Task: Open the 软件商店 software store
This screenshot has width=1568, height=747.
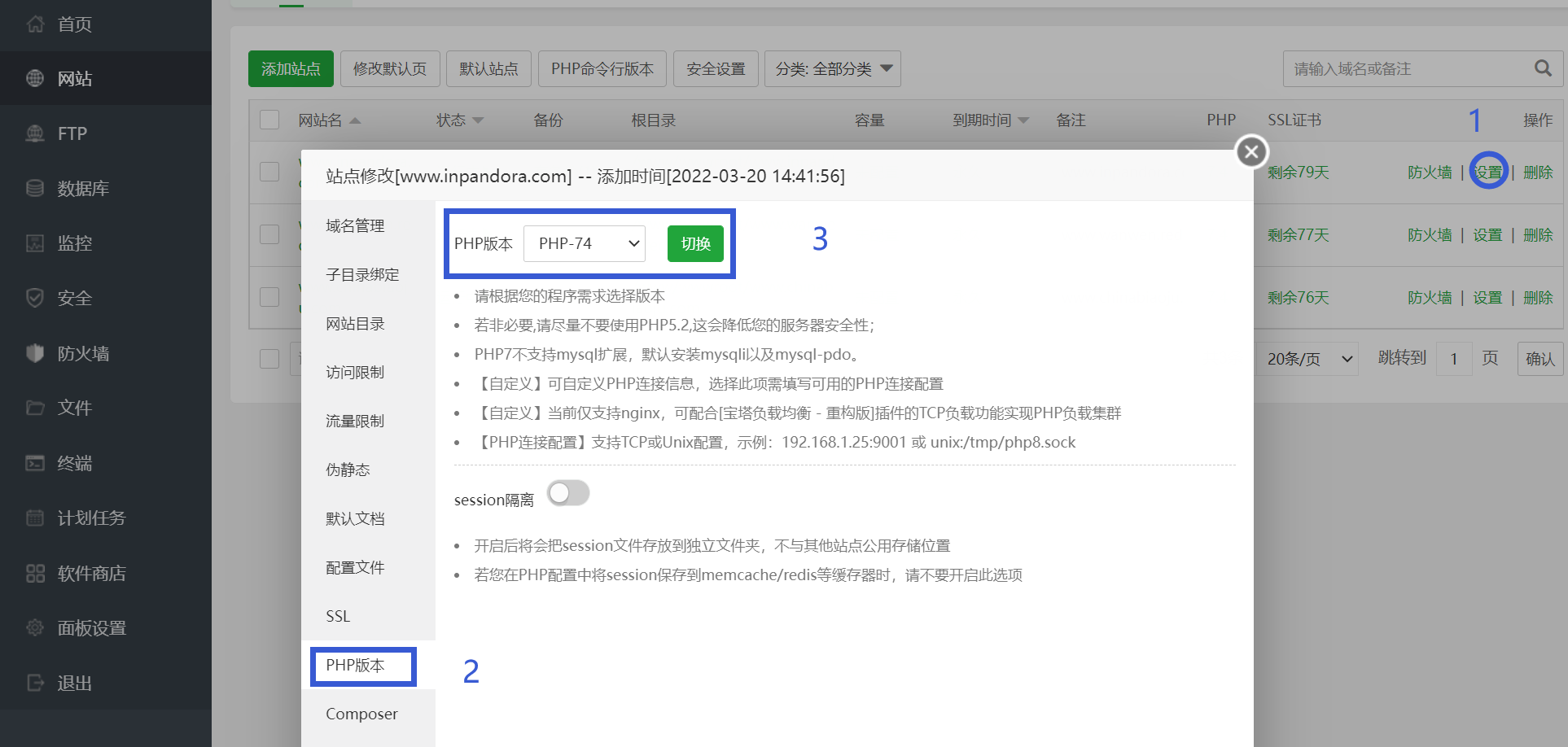Action: [x=90, y=573]
